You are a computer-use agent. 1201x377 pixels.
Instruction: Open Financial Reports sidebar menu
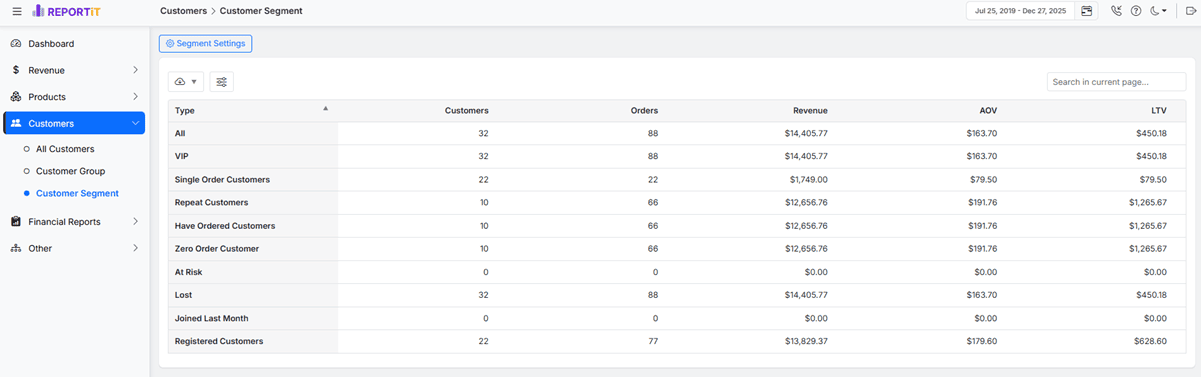75,221
